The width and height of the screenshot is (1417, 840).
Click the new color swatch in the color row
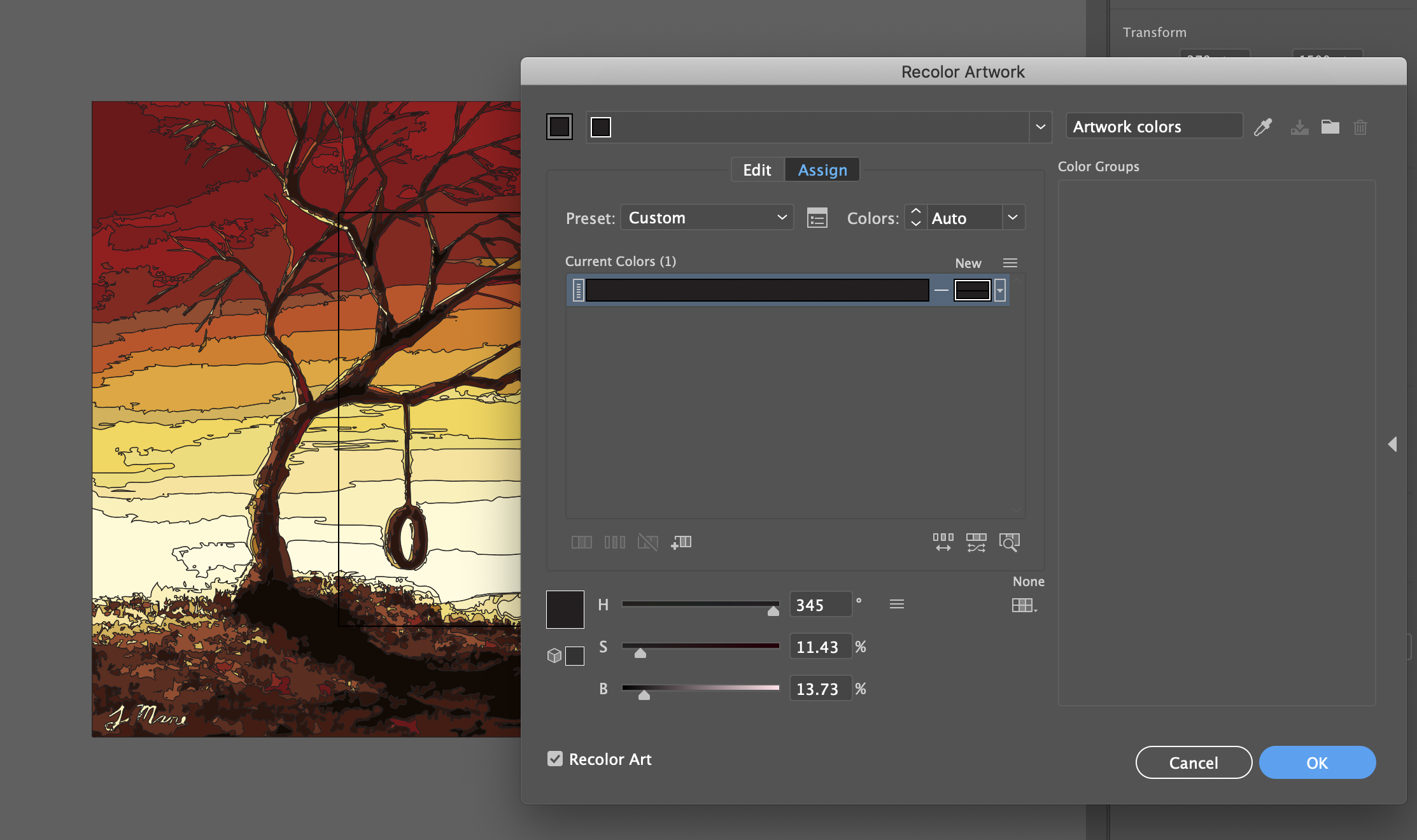point(972,290)
